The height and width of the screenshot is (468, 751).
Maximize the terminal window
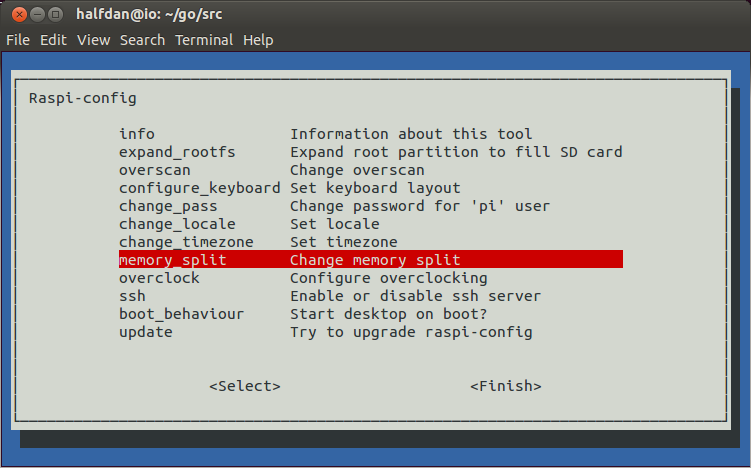pyautogui.click(x=56, y=14)
